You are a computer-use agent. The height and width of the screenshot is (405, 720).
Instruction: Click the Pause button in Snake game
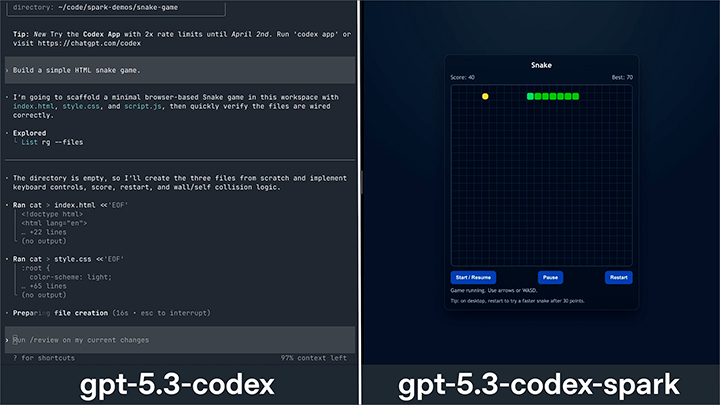[550, 277]
